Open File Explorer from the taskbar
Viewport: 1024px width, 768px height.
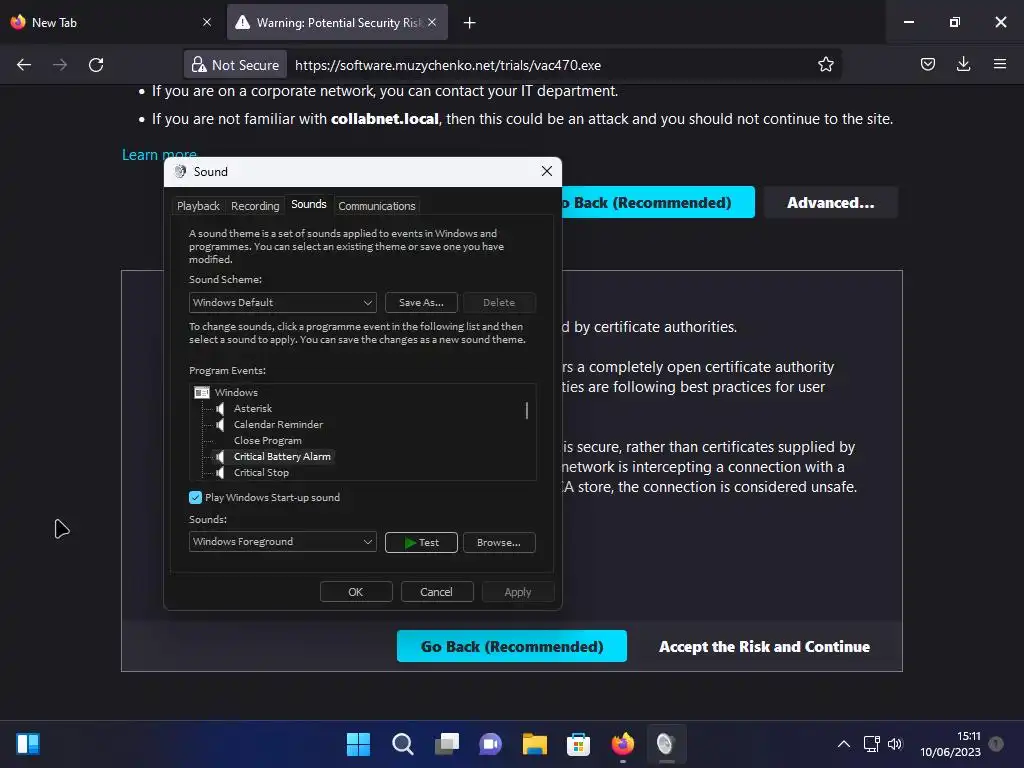click(x=534, y=744)
